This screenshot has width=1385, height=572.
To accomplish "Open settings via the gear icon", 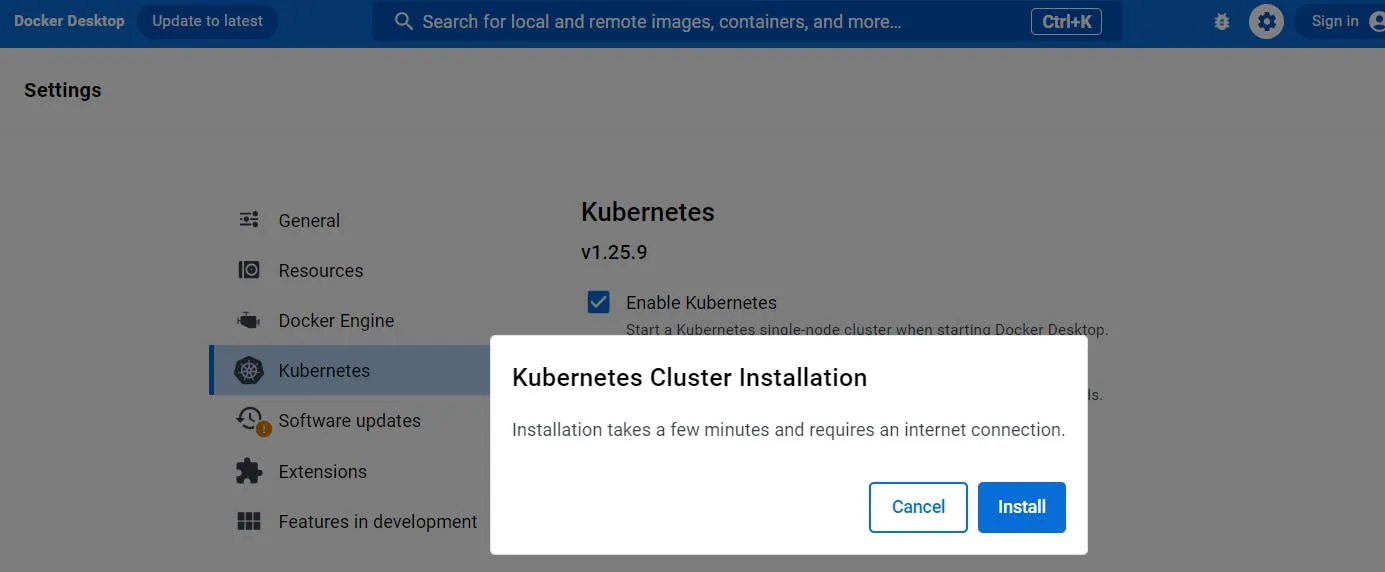I will (x=1266, y=21).
